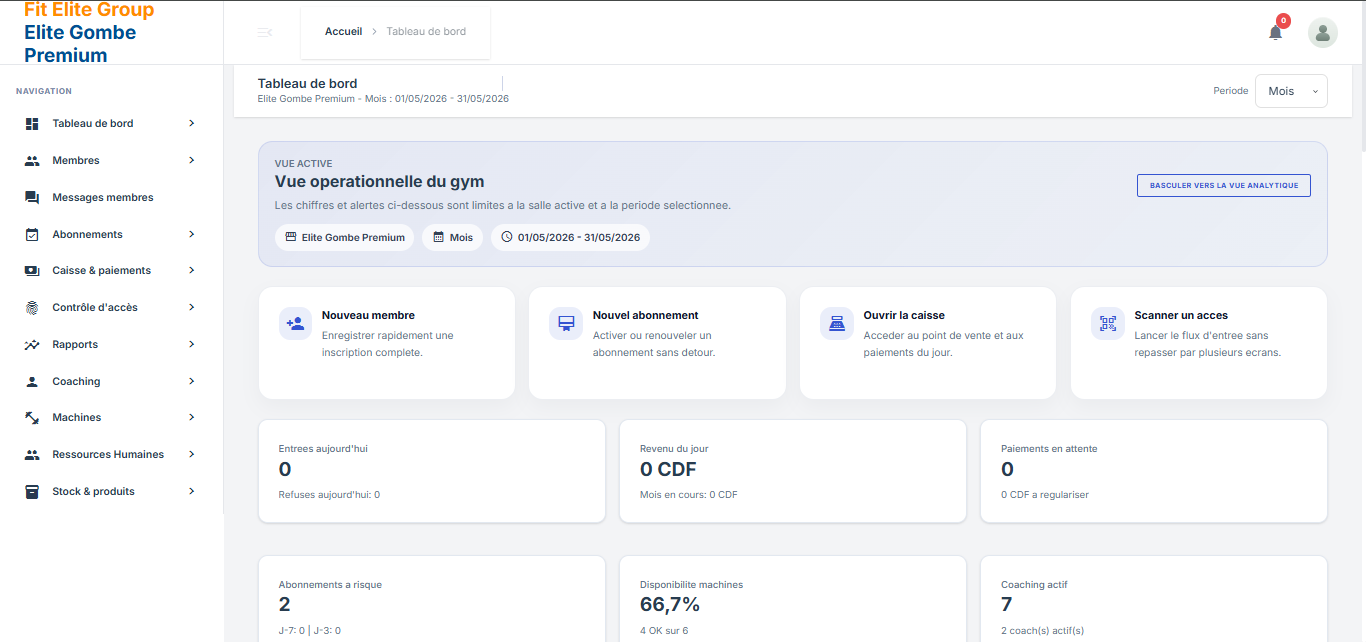Click the Elite Gombe Premium chip

(345, 237)
